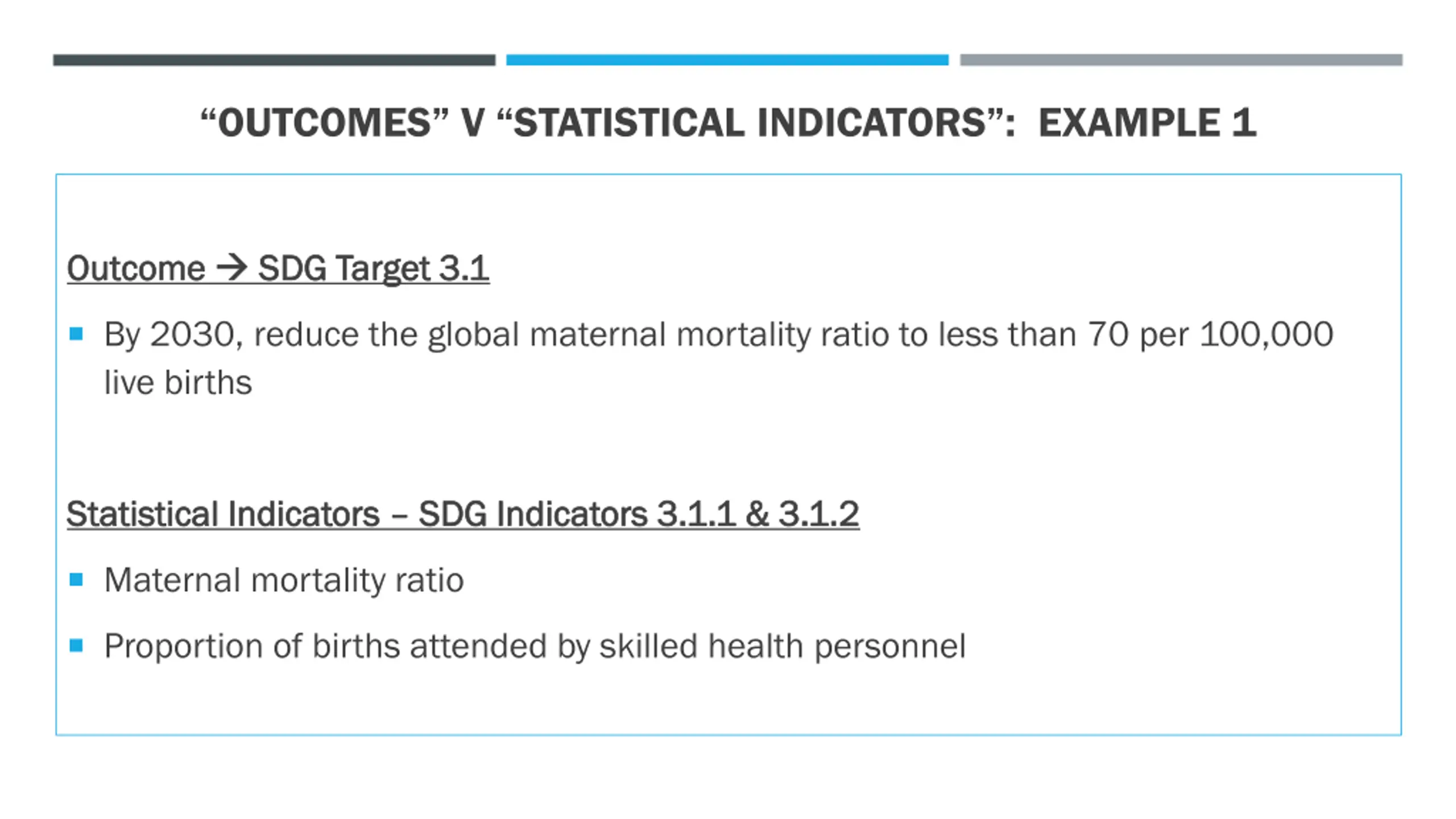Select the dark charcoal bar at top
This screenshot has width=1456, height=819.
(274, 60)
